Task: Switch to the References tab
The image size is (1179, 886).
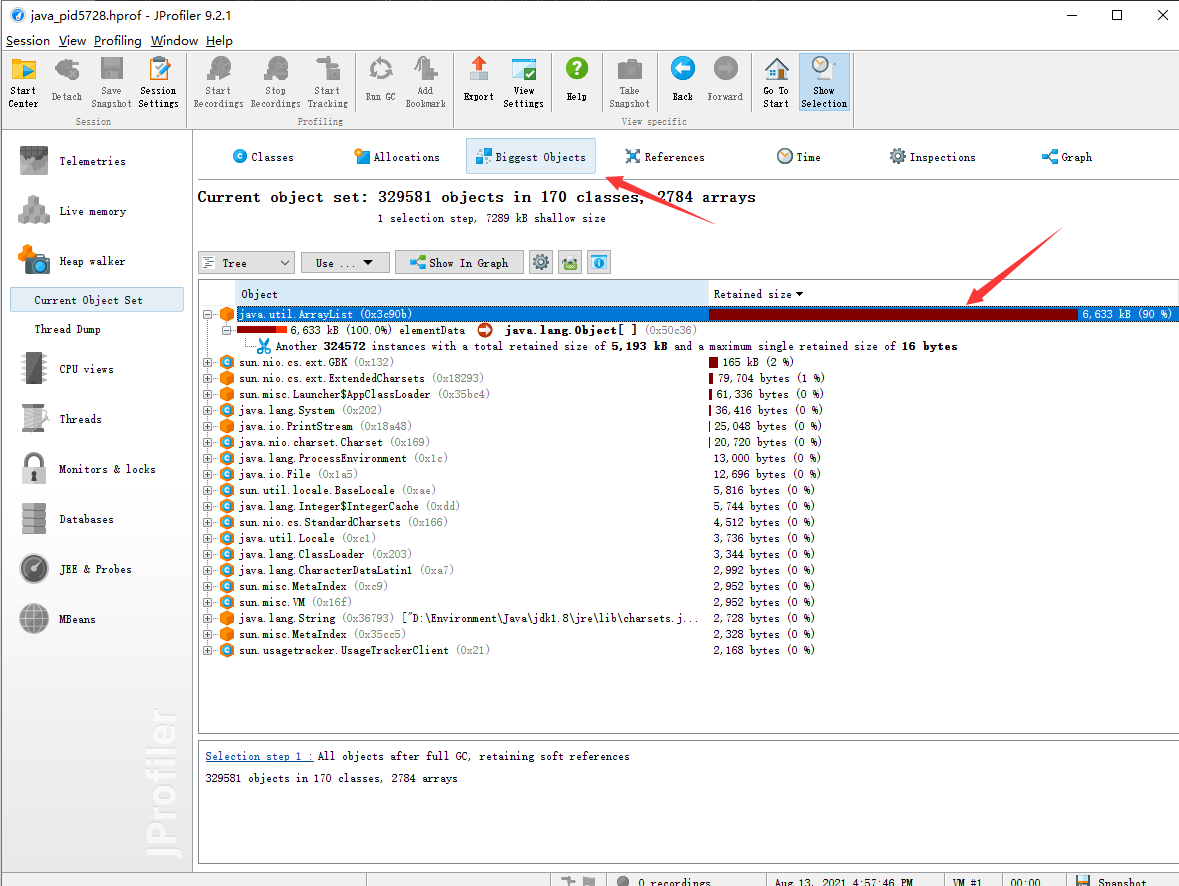Action: [x=665, y=156]
